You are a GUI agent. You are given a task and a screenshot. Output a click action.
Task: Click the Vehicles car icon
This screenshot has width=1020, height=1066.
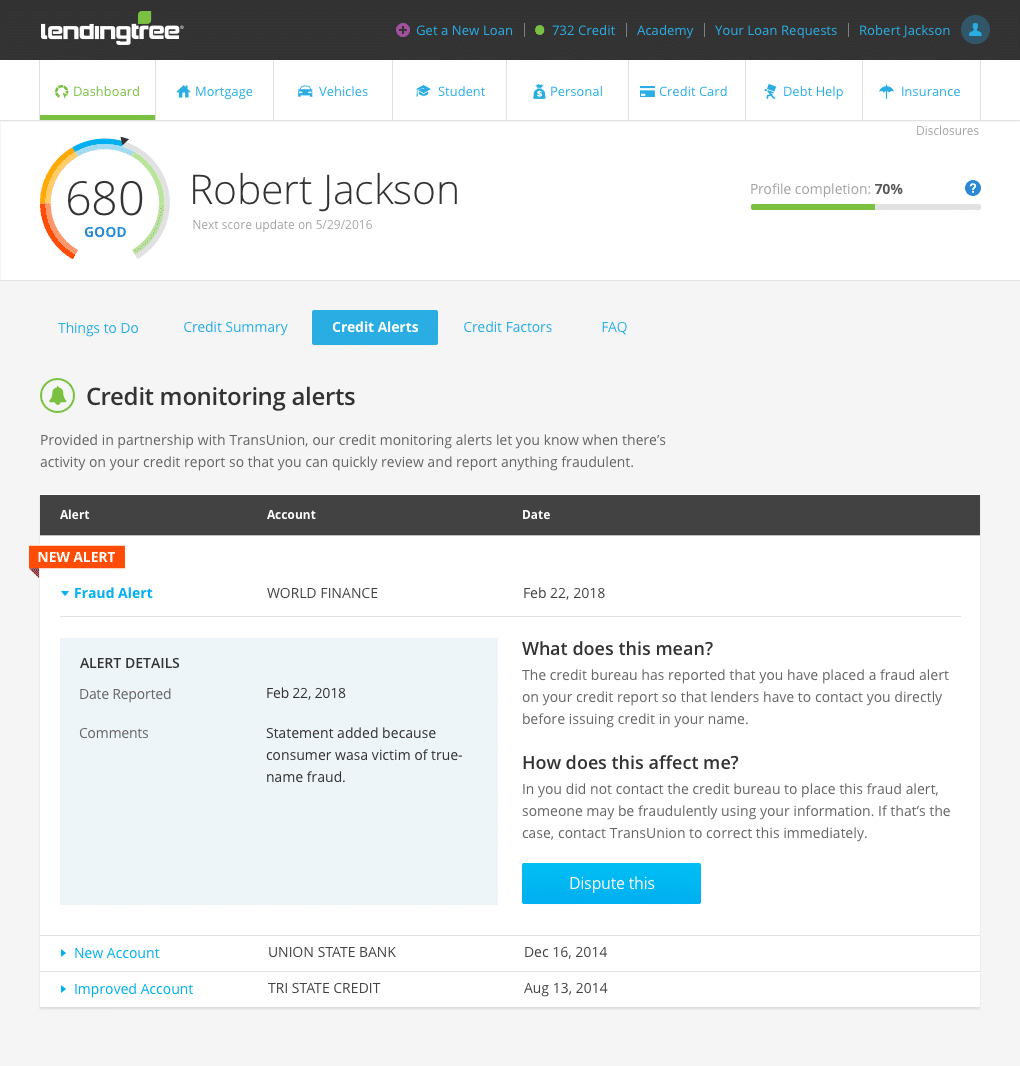pos(305,91)
